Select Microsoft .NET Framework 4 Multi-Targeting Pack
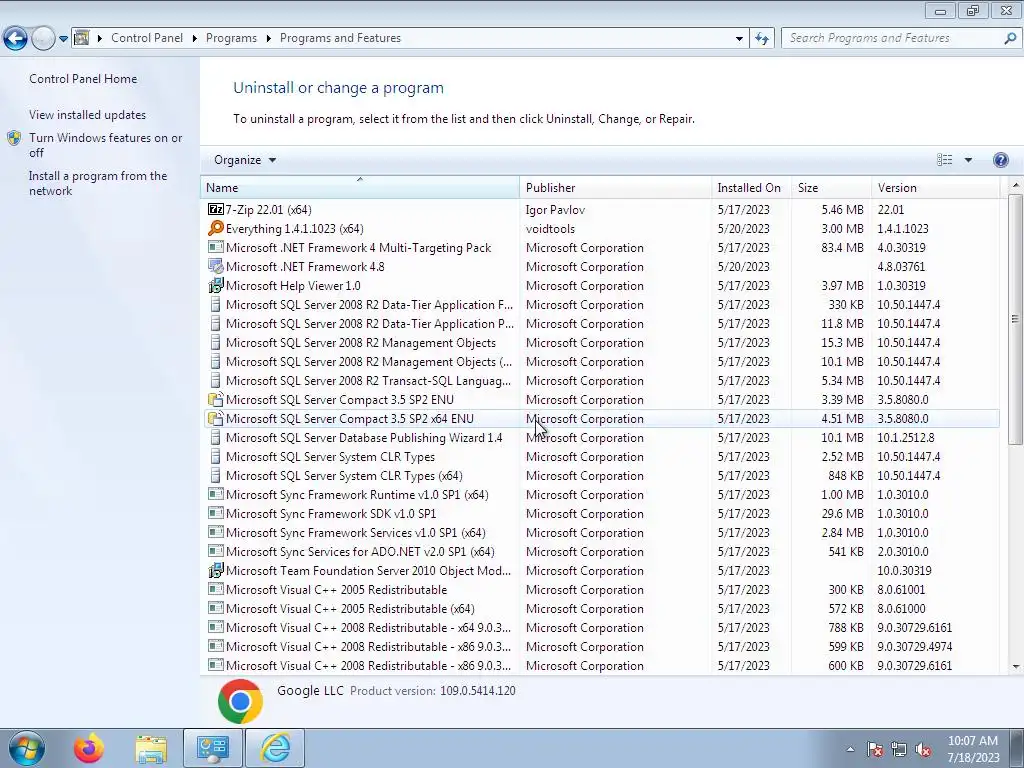 tap(601, 248)
